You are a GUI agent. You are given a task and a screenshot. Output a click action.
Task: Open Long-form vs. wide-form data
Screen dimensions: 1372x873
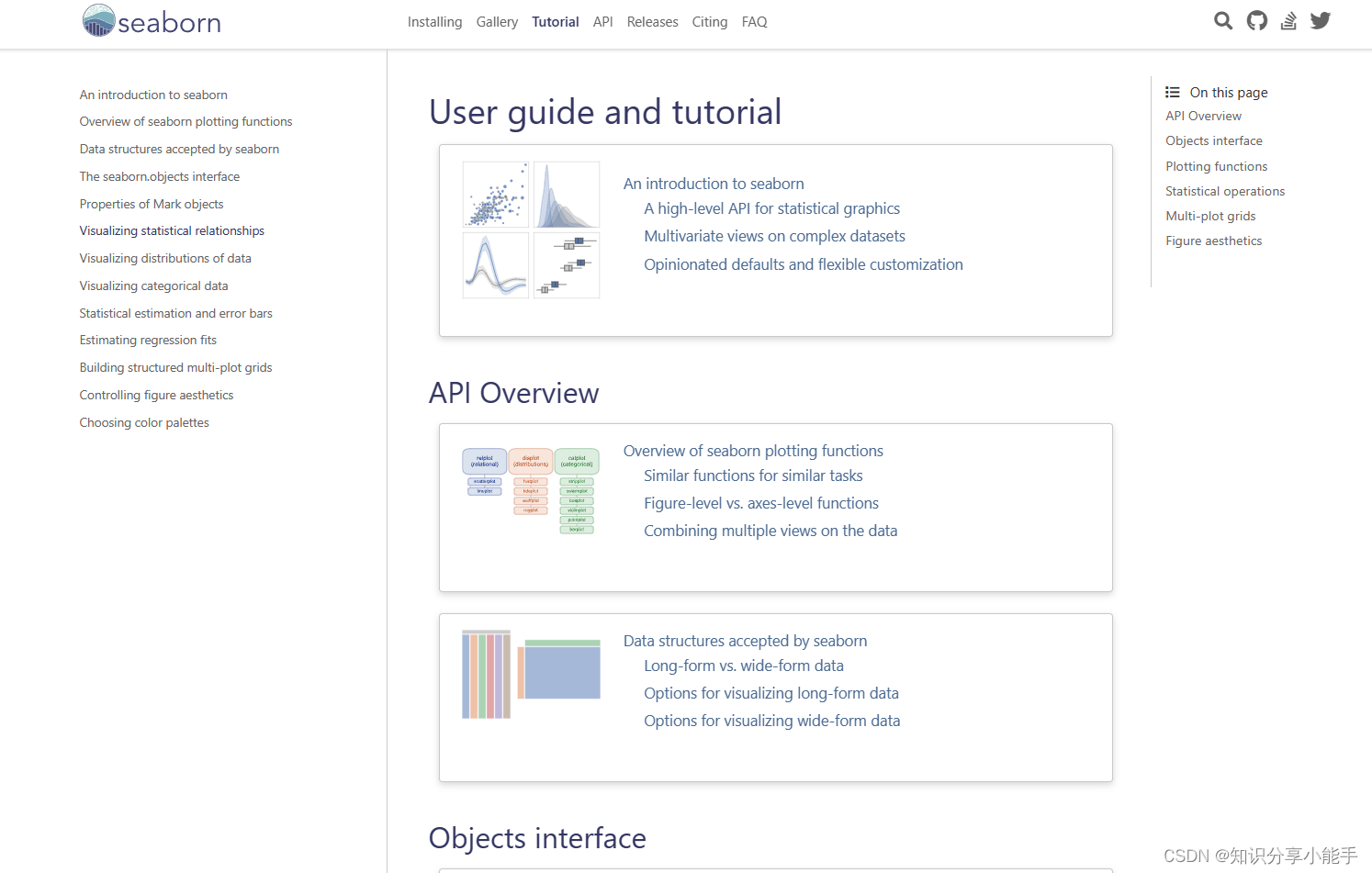coord(744,666)
